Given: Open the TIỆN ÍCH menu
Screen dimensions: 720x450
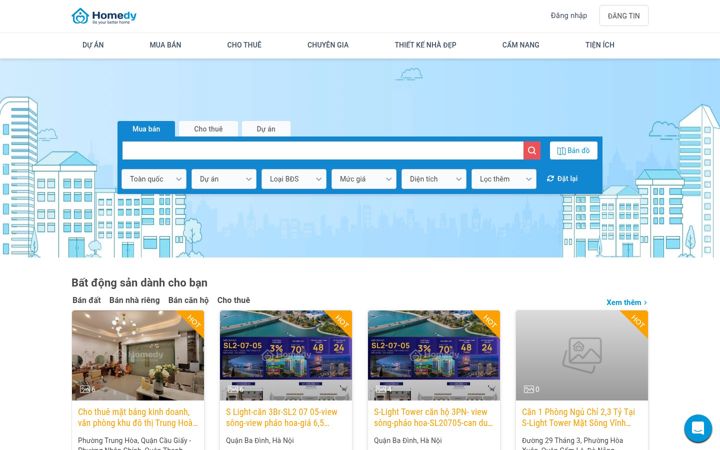Looking at the screenshot, I should pyautogui.click(x=600, y=45).
